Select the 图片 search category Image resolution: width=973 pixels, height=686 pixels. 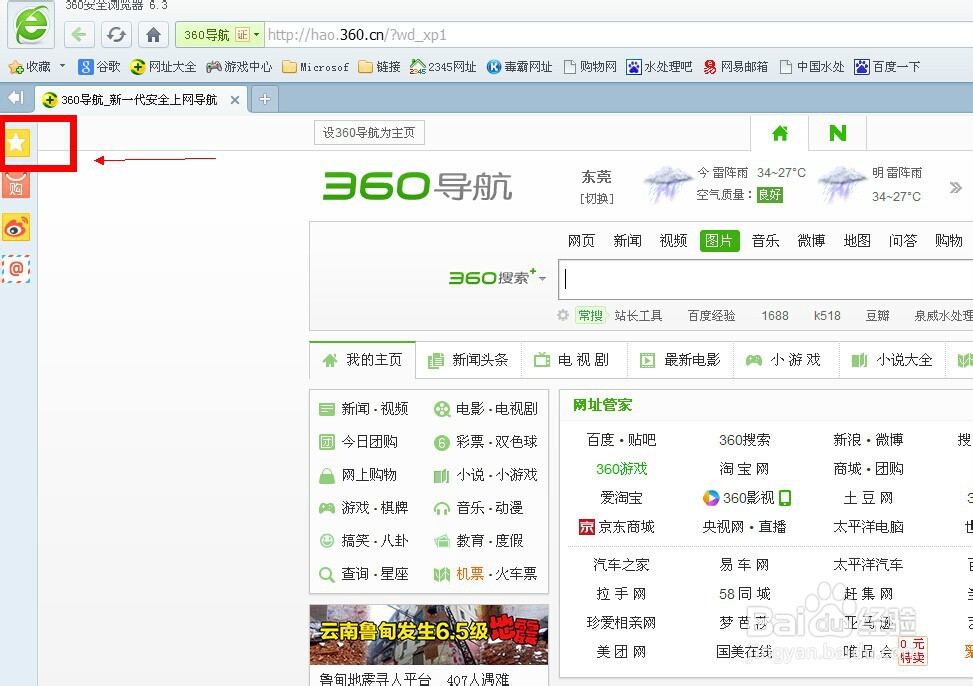pyautogui.click(x=719, y=240)
